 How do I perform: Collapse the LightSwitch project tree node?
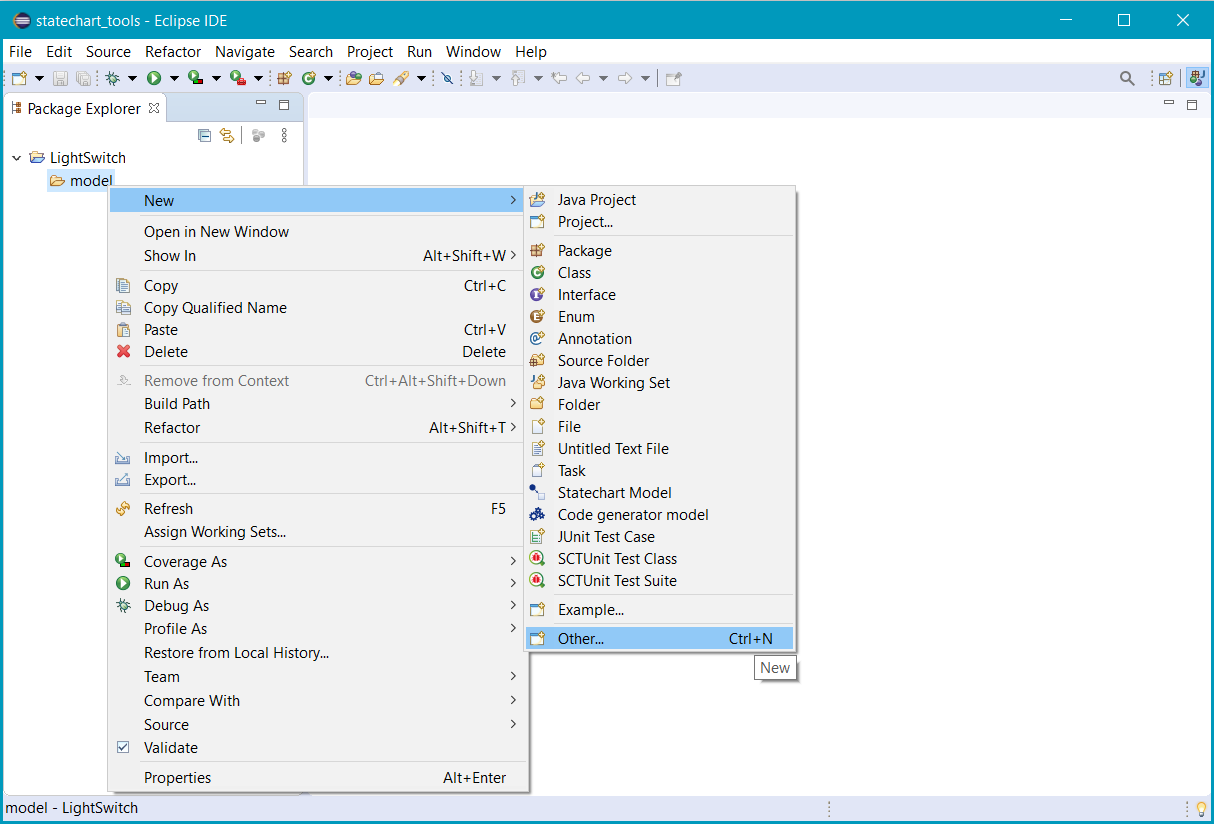16,158
